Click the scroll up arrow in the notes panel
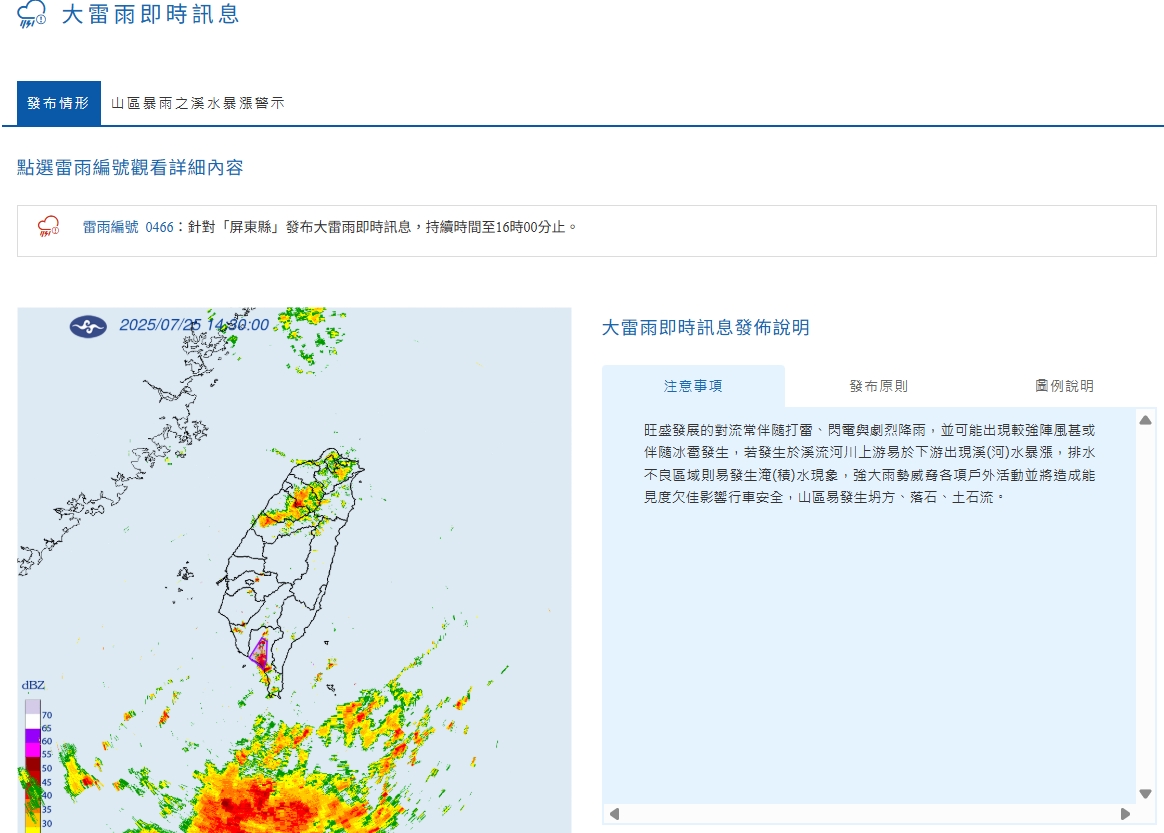This screenshot has width=1164, height=833. 1145,420
